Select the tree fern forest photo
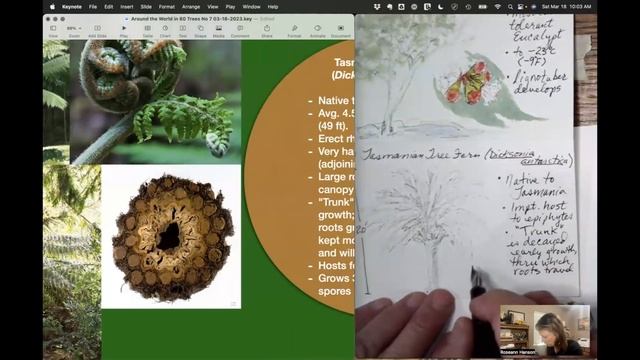The image size is (640, 360). pyautogui.click(x=72, y=261)
